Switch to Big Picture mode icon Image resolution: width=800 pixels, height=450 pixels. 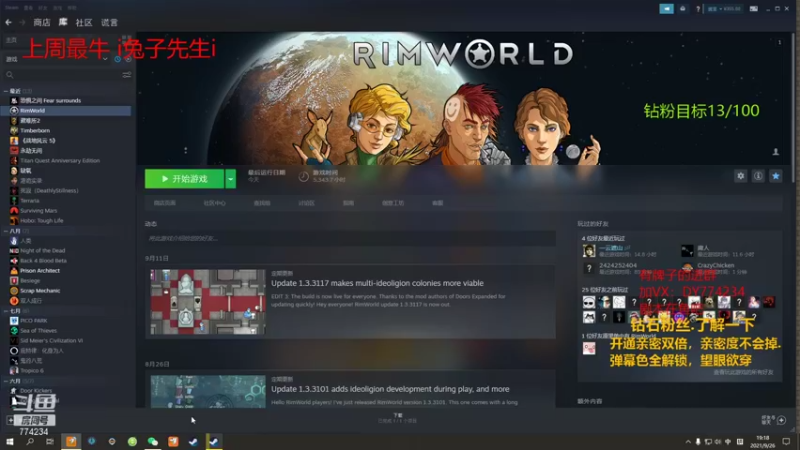click(x=754, y=9)
